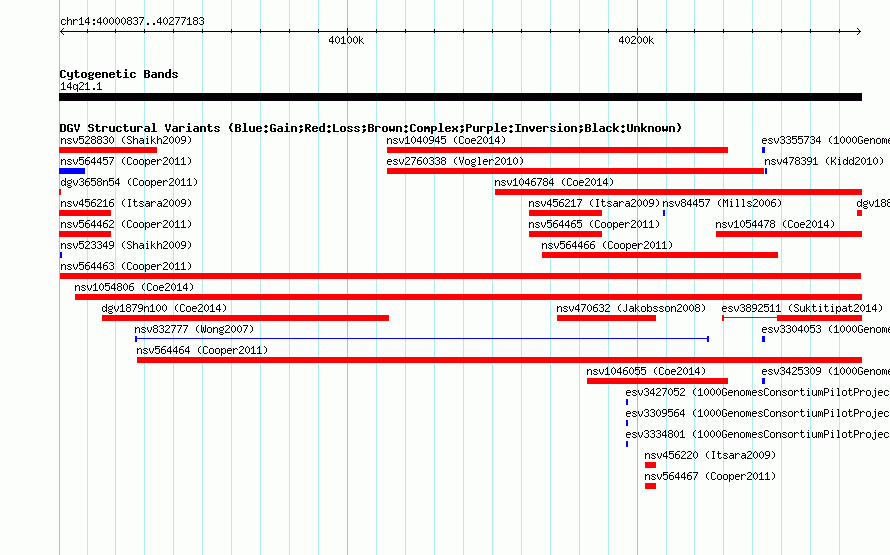Screen dimensions: 890x555
Task: Select the red bar under nsv1054478
Action: (789, 234)
